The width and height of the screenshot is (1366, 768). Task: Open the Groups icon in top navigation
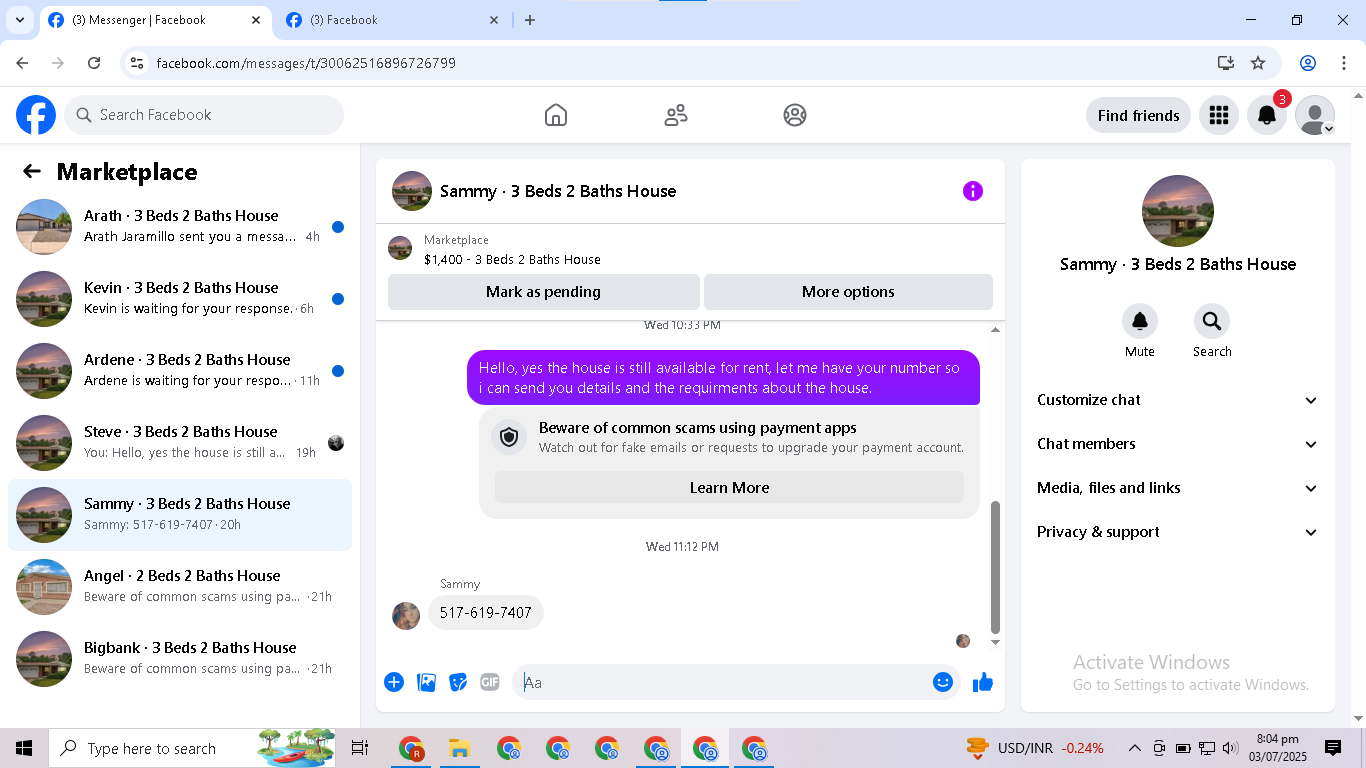pyautogui.click(x=795, y=115)
